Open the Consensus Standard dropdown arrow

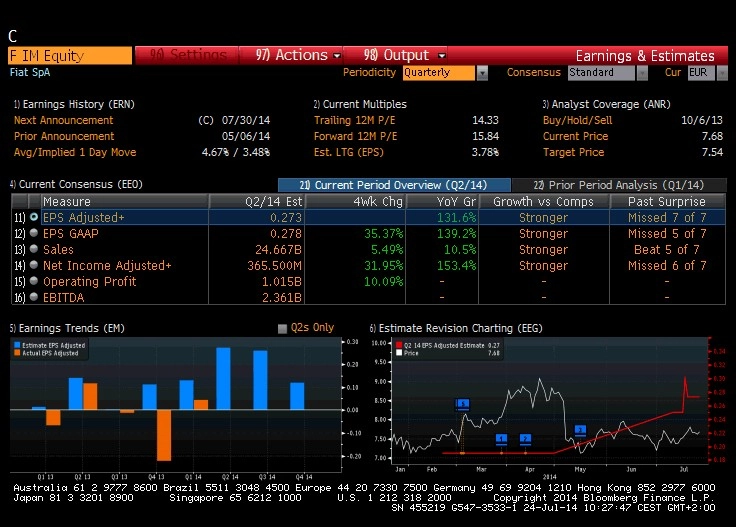tap(642, 73)
